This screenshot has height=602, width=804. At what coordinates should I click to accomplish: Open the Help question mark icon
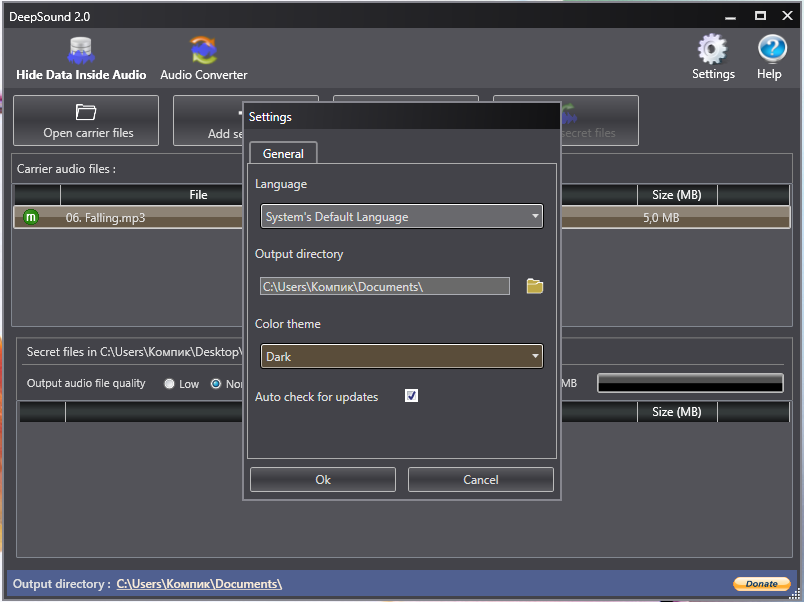(x=771, y=49)
